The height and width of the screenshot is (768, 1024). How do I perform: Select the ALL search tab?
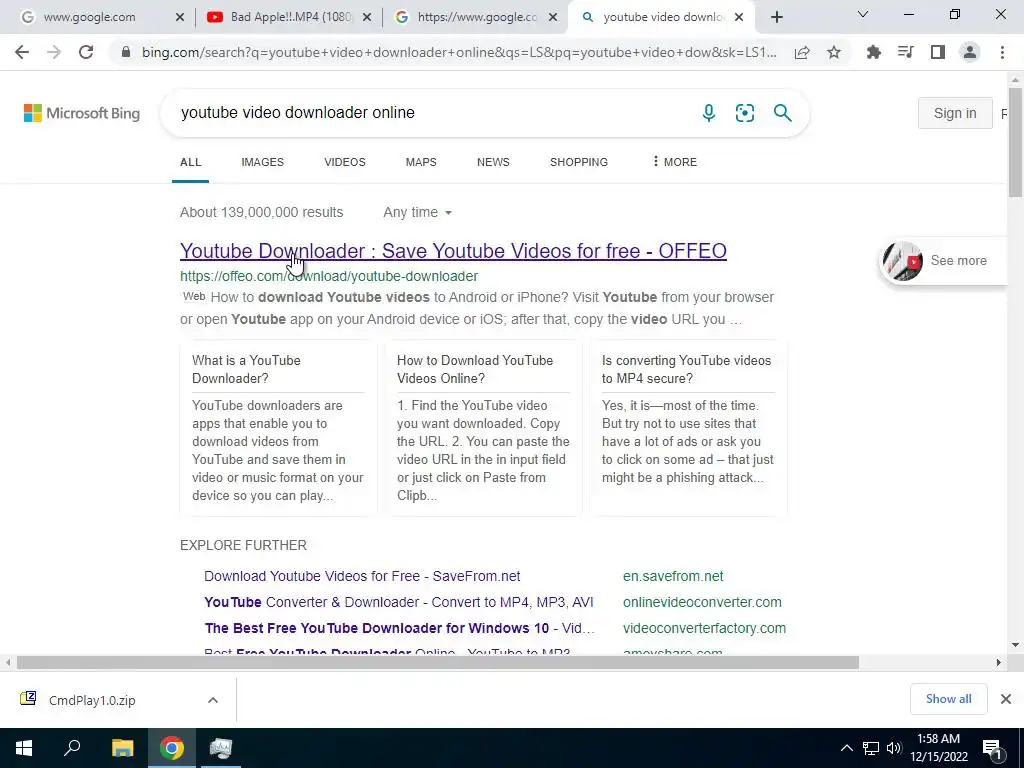click(191, 162)
